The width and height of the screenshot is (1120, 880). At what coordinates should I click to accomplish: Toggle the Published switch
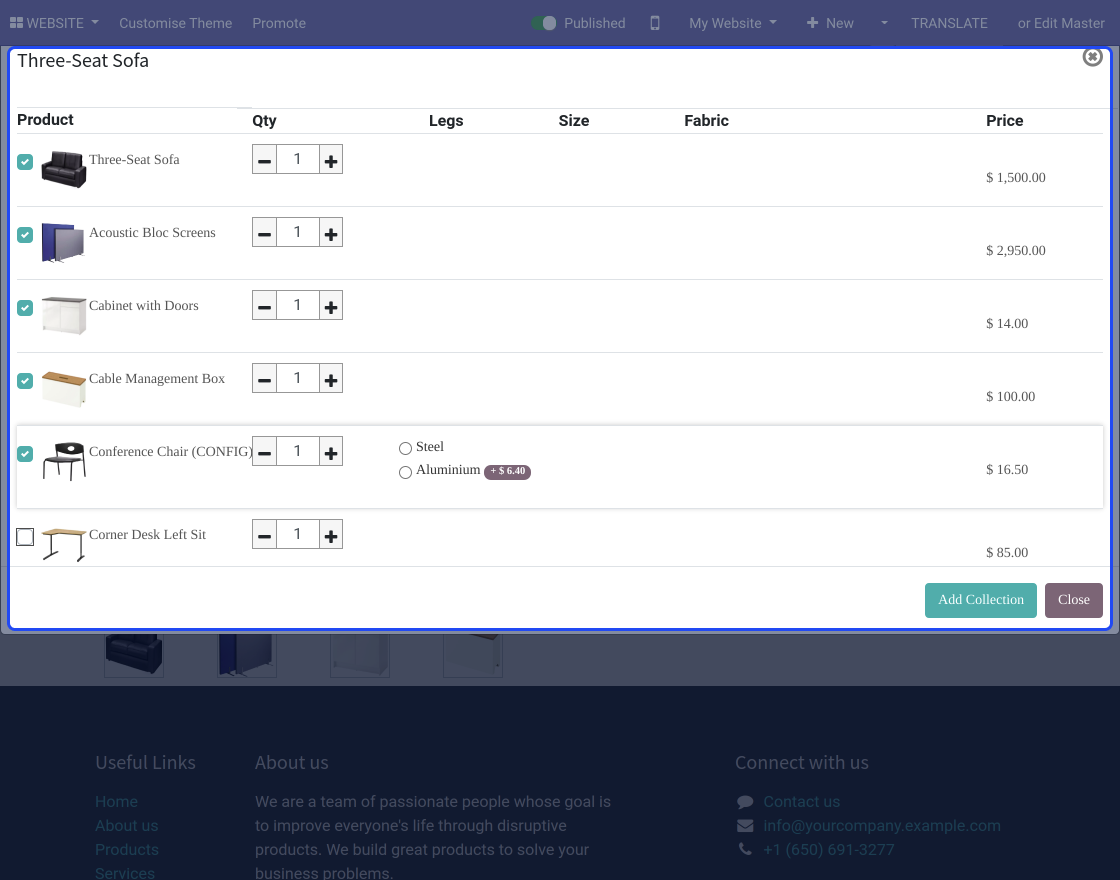(x=544, y=23)
